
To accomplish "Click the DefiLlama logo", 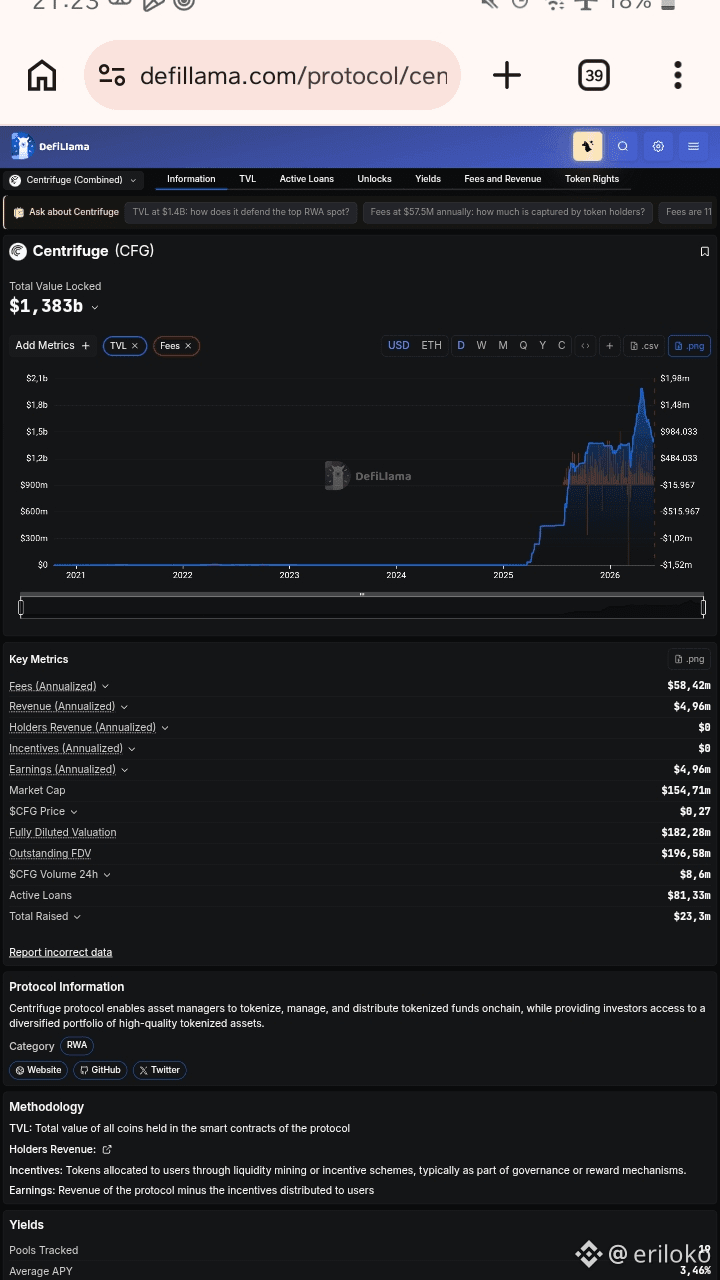I will coord(50,146).
